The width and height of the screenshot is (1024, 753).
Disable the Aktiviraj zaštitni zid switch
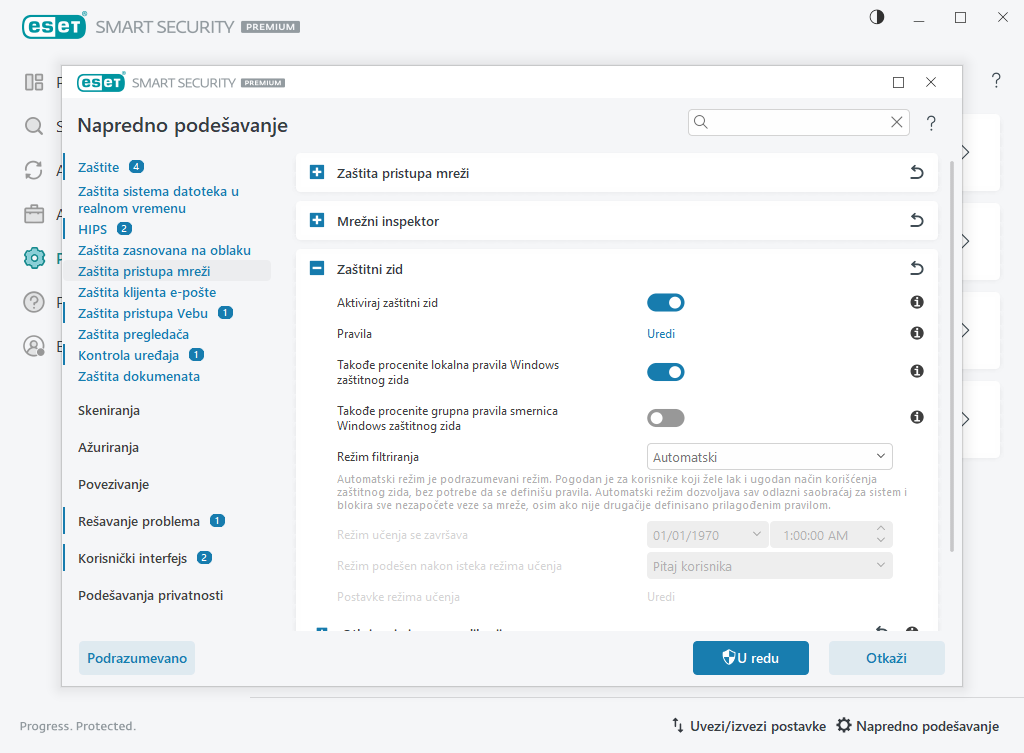666,302
